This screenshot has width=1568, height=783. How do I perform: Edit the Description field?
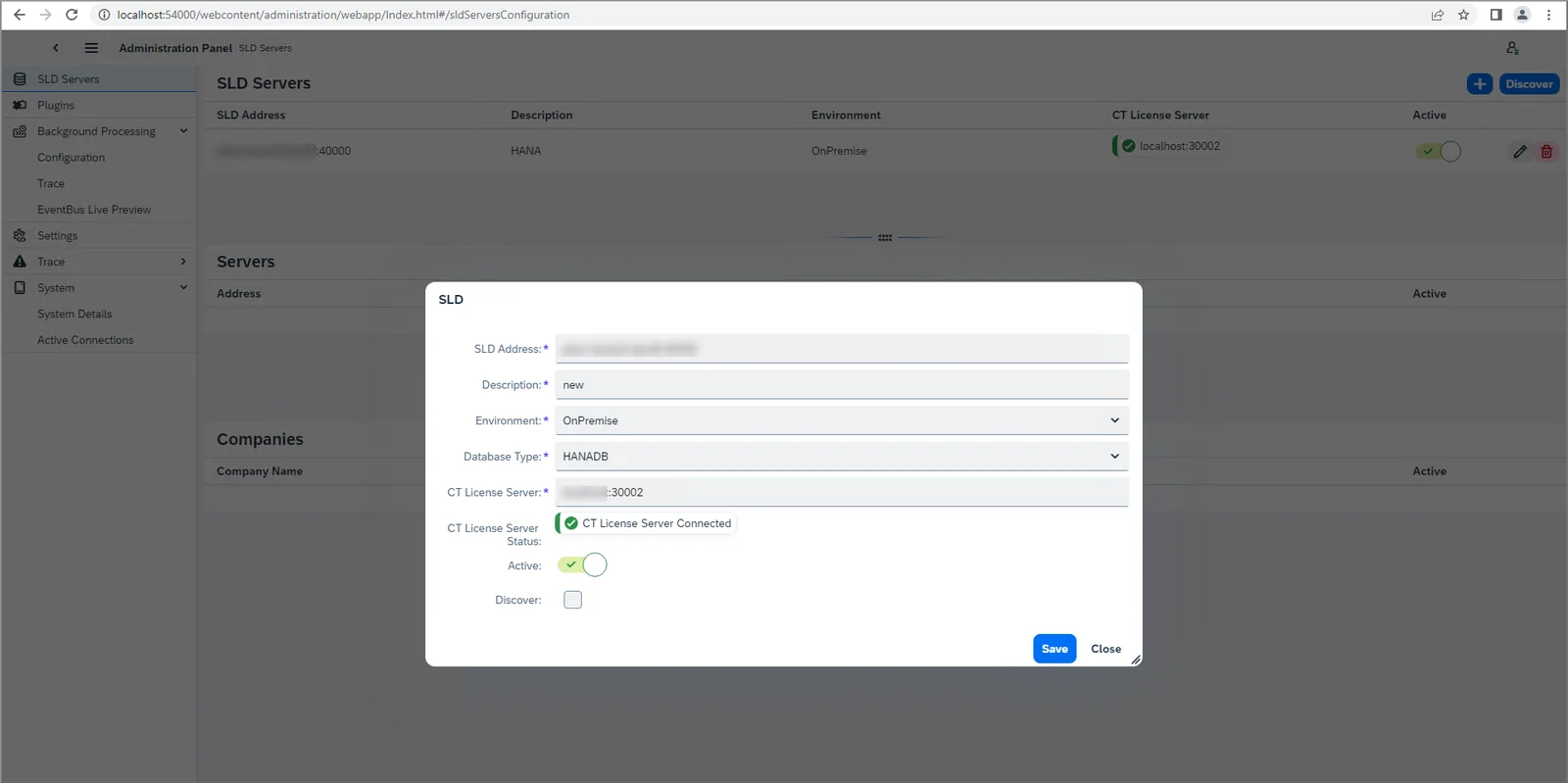tap(842, 385)
